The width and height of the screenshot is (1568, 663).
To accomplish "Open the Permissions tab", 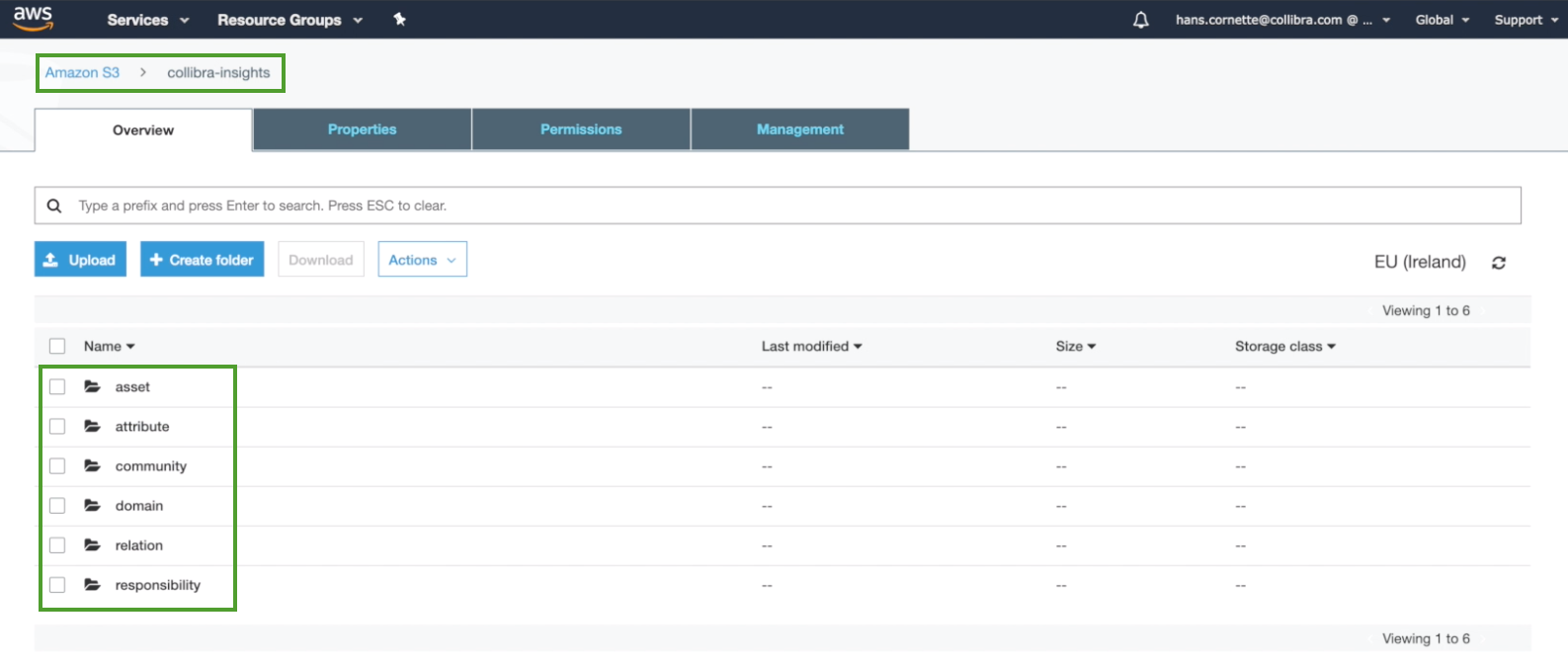I will click(x=581, y=129).
